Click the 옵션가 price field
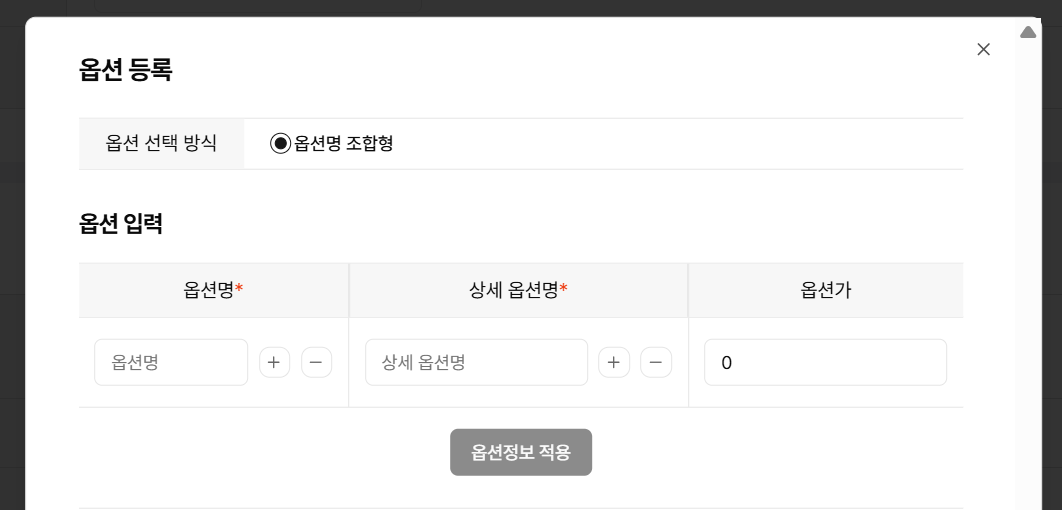The image size is (1062, 510). coord(825,362)
